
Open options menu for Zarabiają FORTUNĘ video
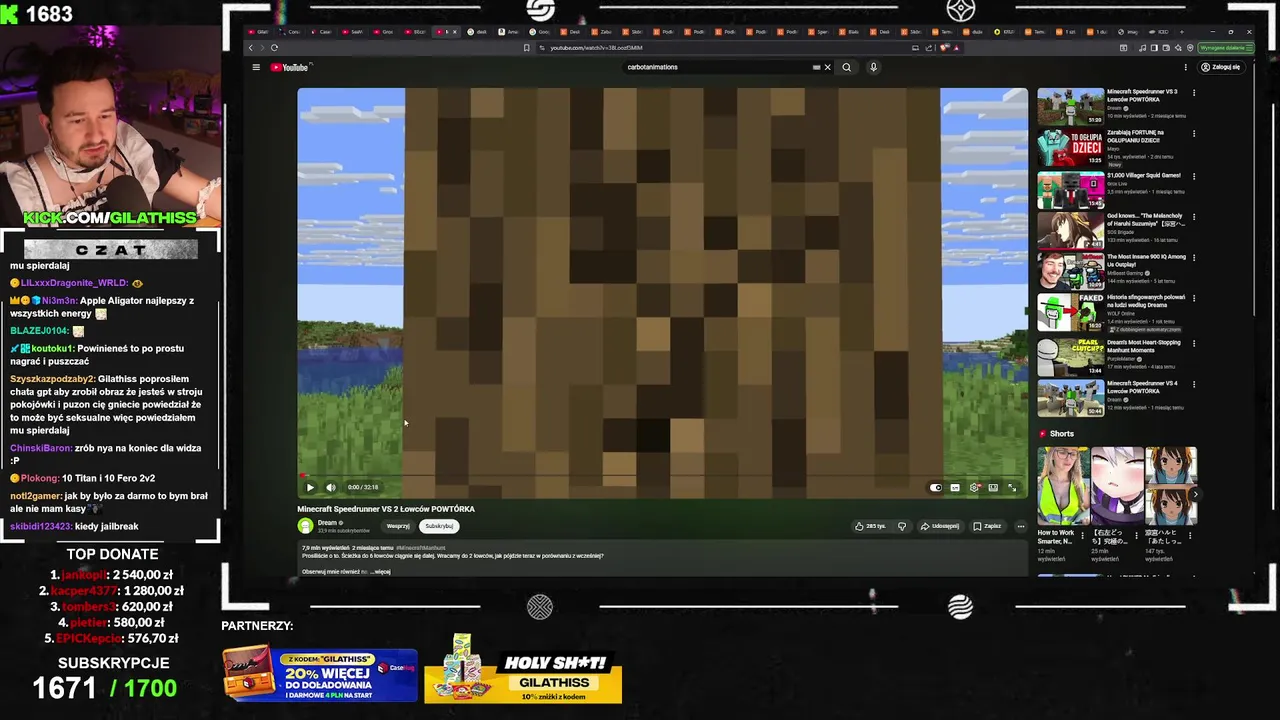(x=1193, y=134)
